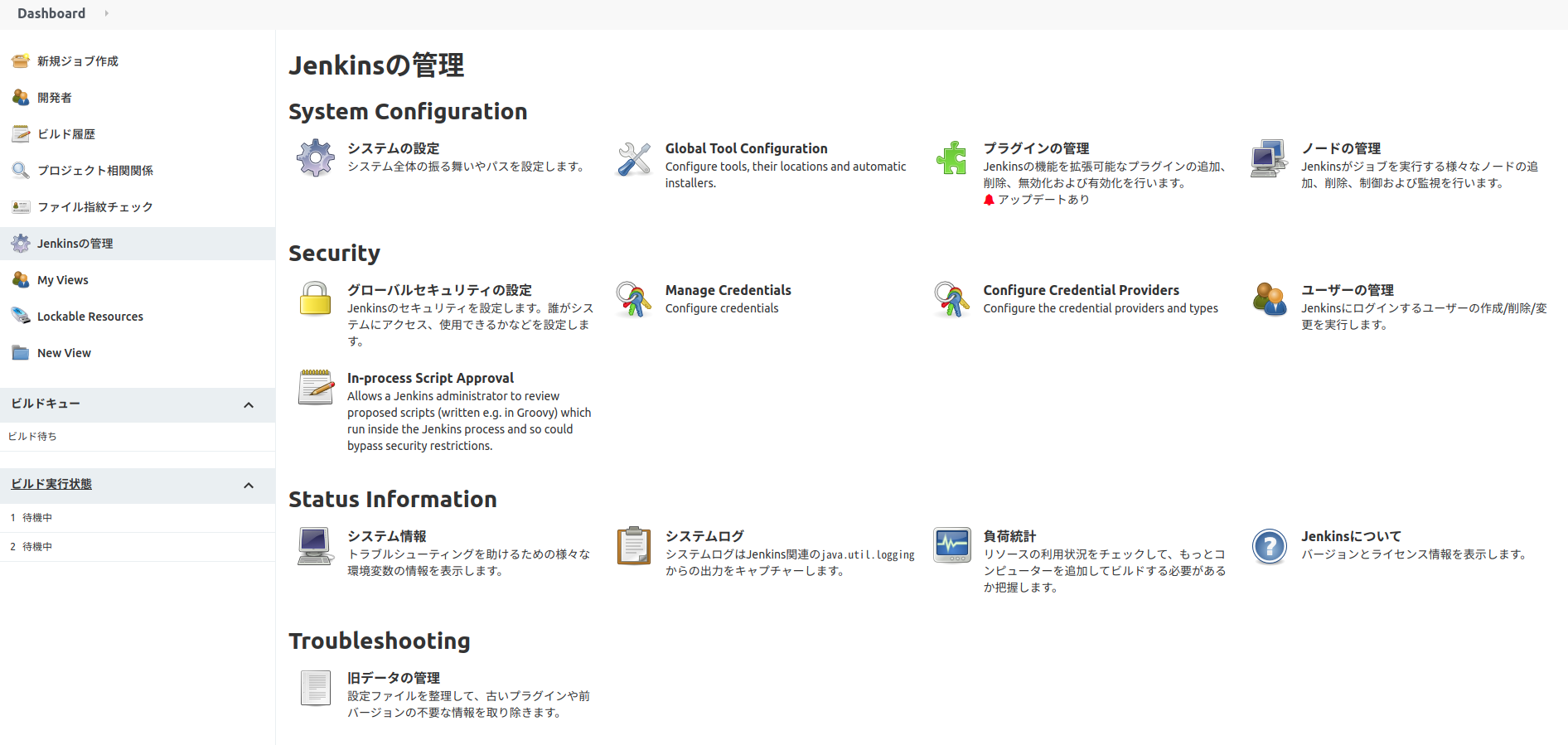Viewport: 1568px width, 745px height.
Task: Click the アップデートあり notice text
Action: pyautogui.click(x=1043, y=200)
